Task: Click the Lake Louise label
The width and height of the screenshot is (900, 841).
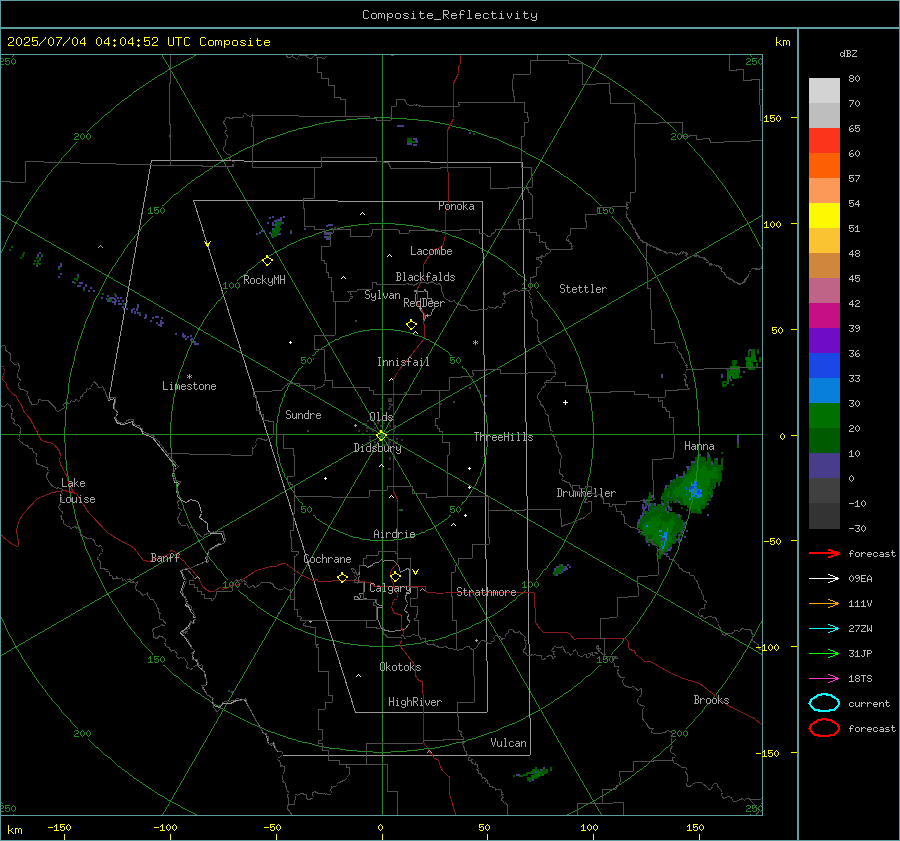Action: pos(77,491)
